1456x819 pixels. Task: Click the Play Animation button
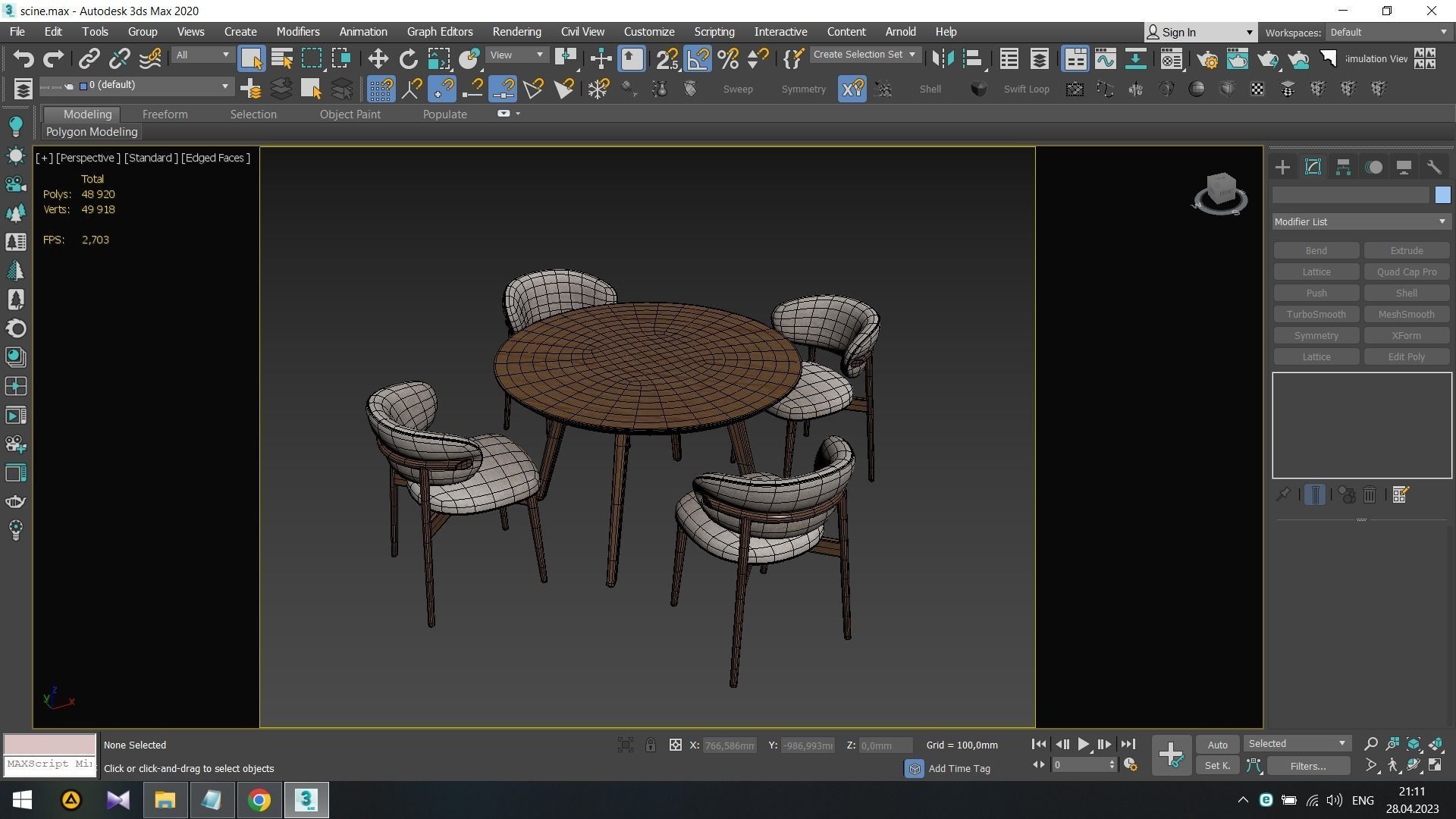[1083, 745]
